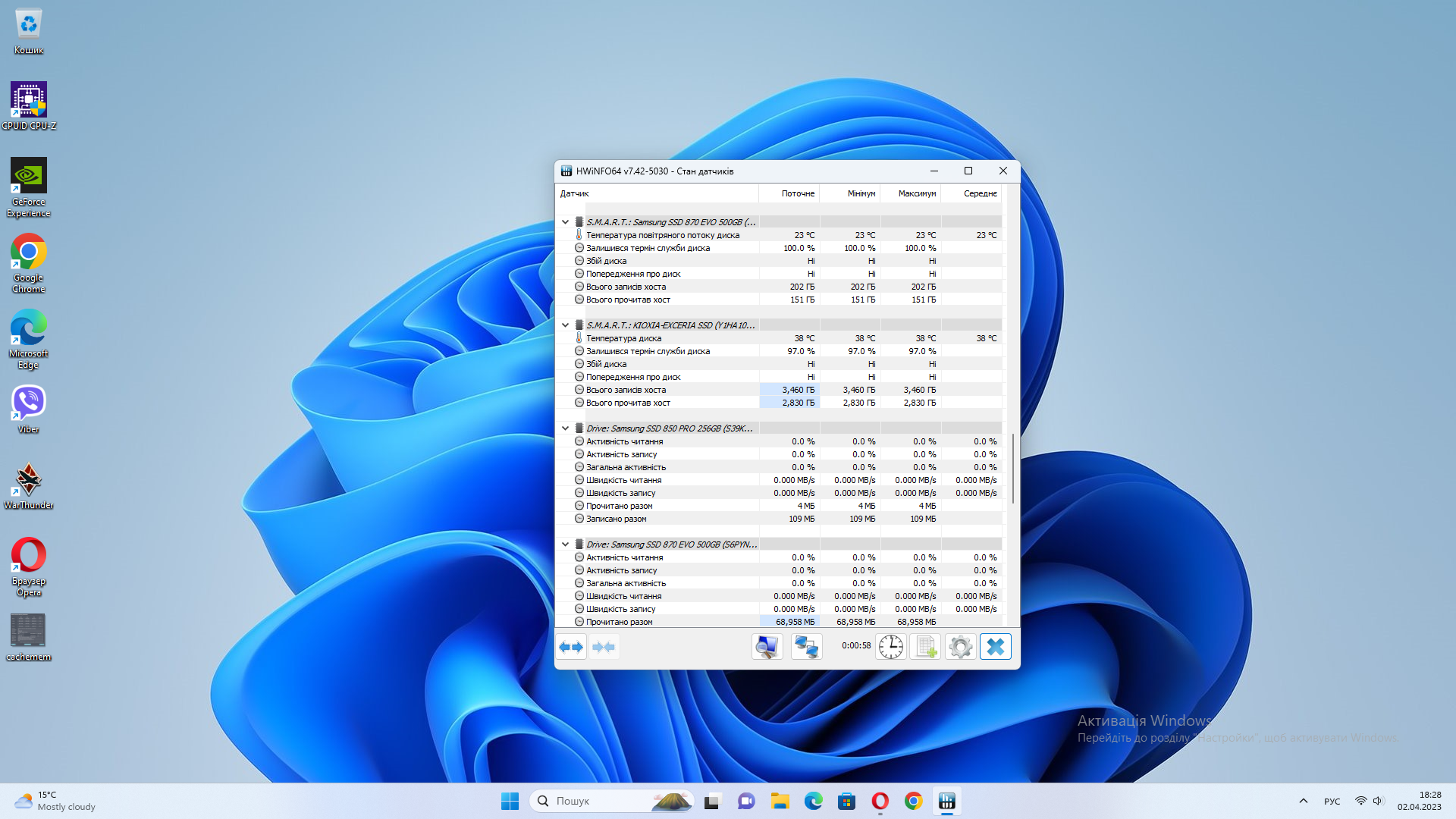This screenshot has width=1456, height=819.
Task: Select KIOXIA 'Всього записів хоста' 3,460 ГБ row
Action: coord(779,390)
